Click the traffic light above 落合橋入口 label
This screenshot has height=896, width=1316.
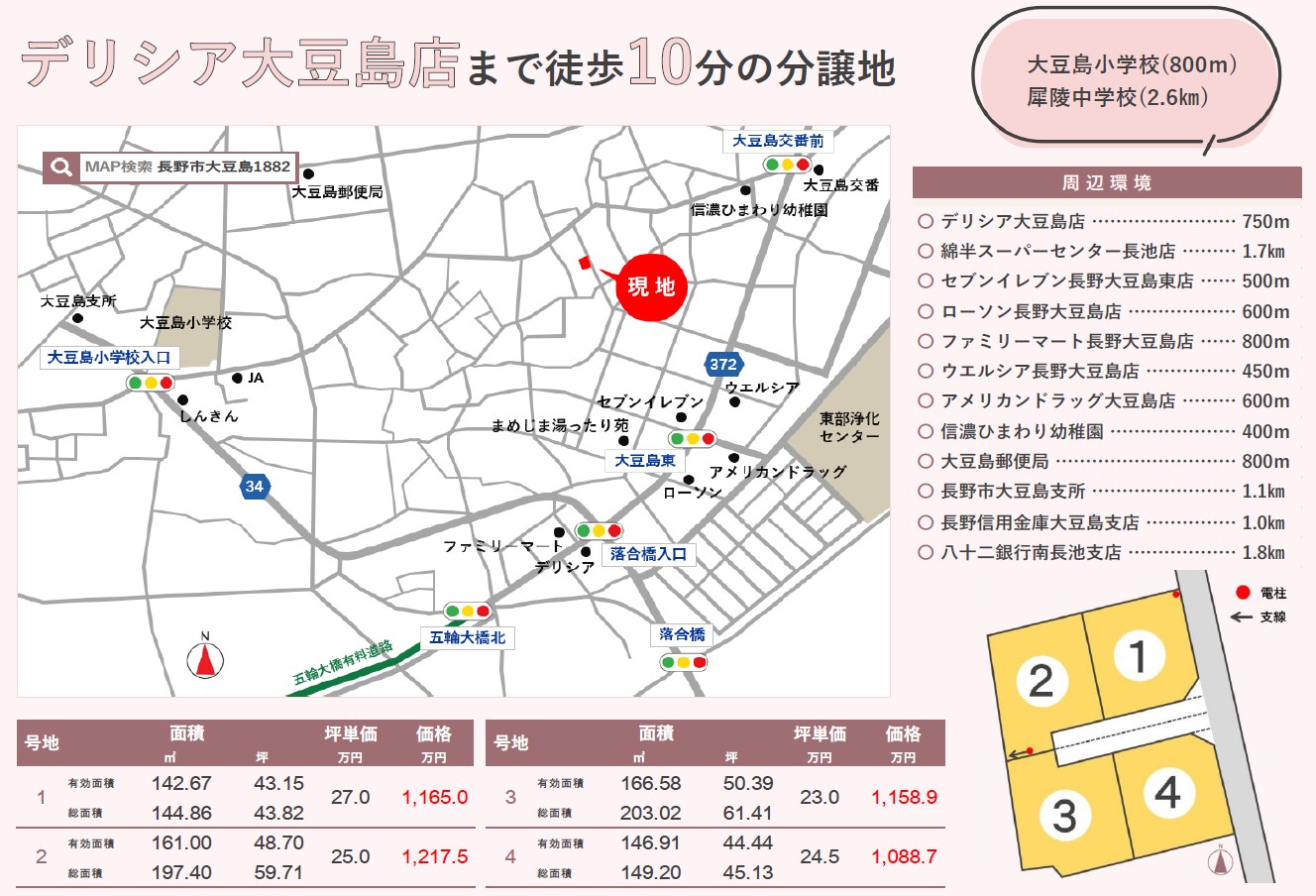tap(600, 531)
